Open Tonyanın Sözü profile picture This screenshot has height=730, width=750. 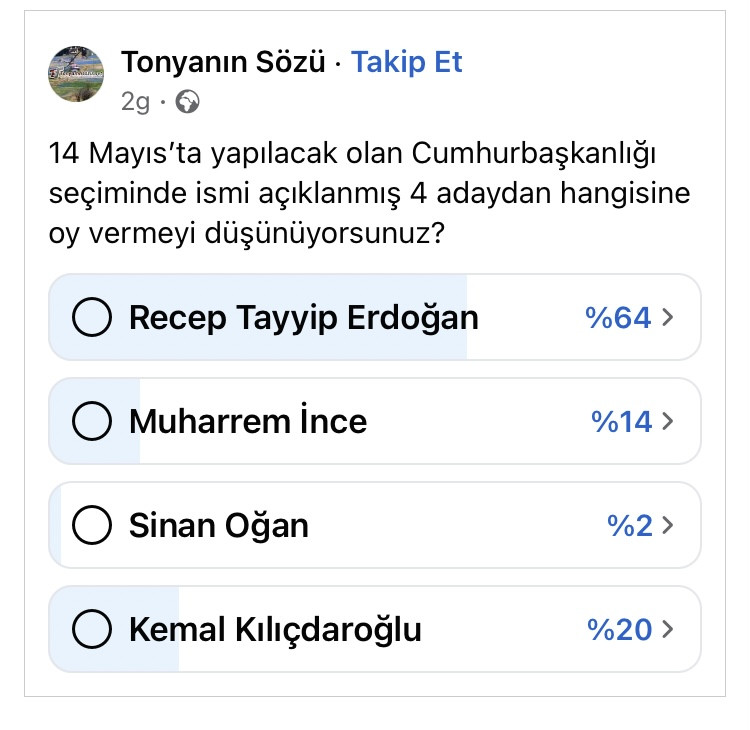(76, 74)
